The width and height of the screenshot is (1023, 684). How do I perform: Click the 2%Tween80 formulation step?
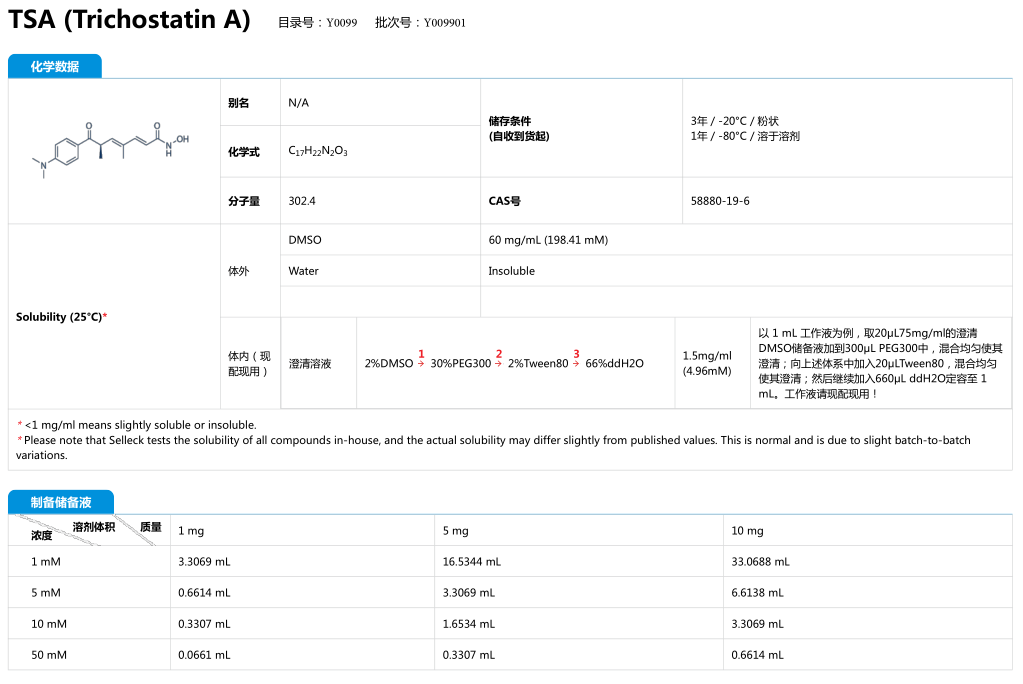[x=538, y=364]
